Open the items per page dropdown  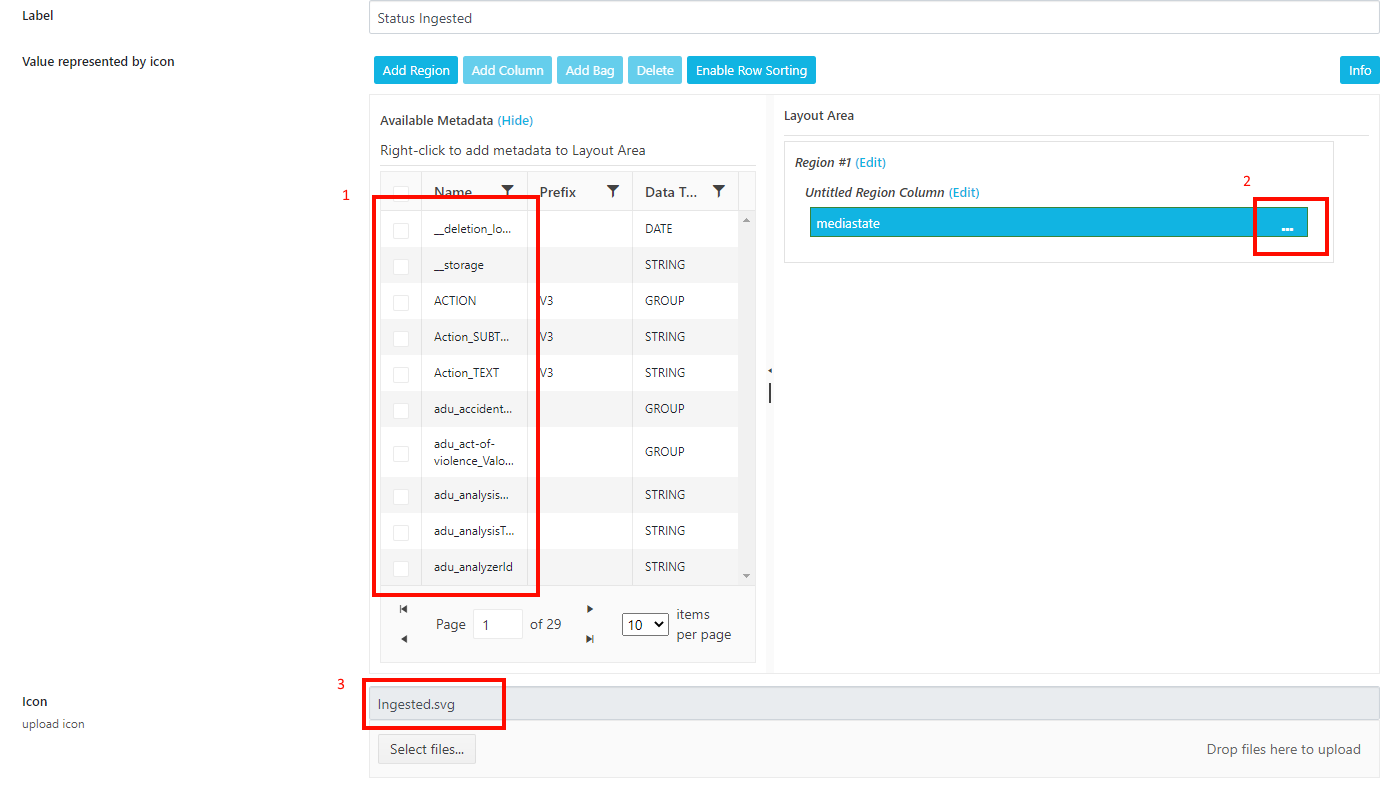tap(645, 624)
